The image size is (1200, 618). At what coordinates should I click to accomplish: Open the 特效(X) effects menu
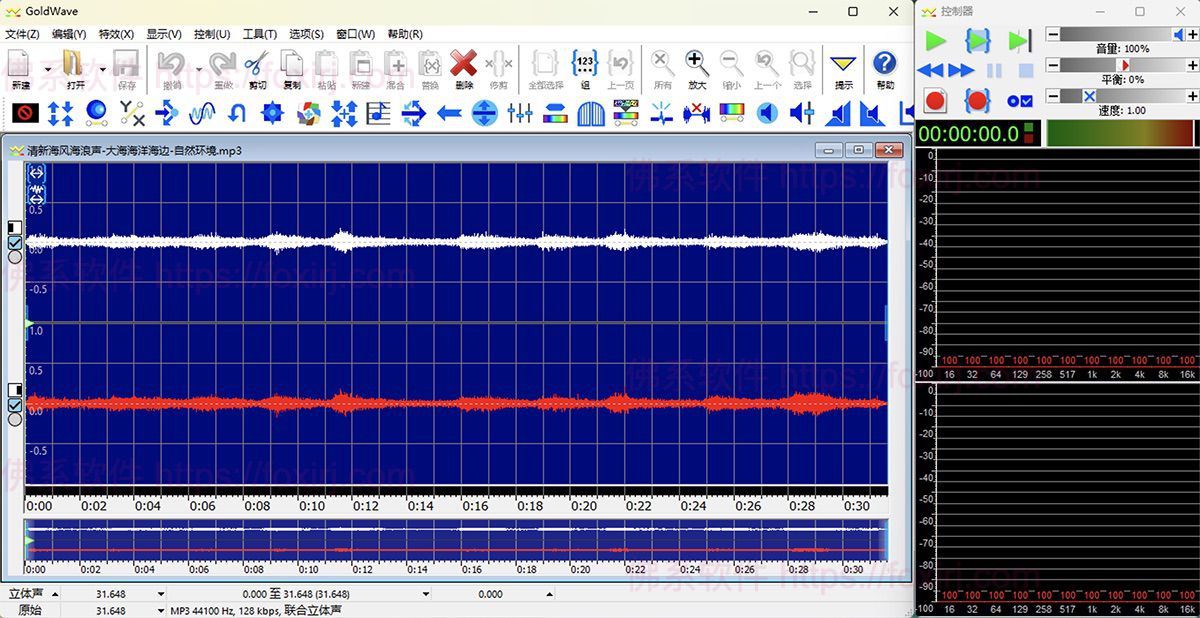coord(116,34)
